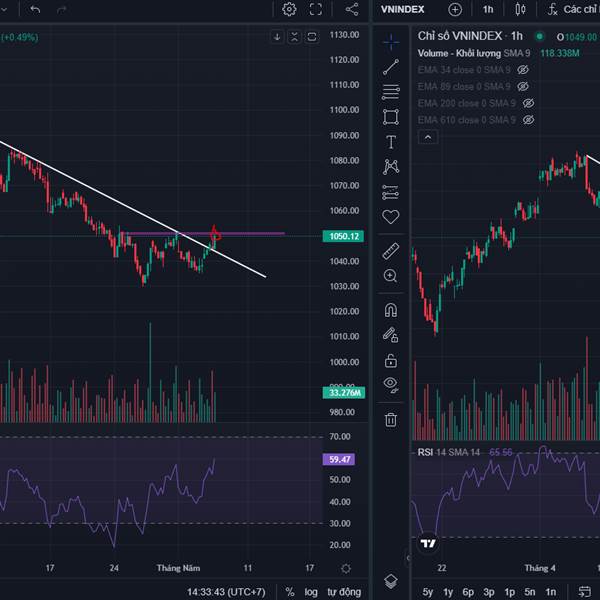
Task: Select the 1y time range
Action: pos(448,592)
